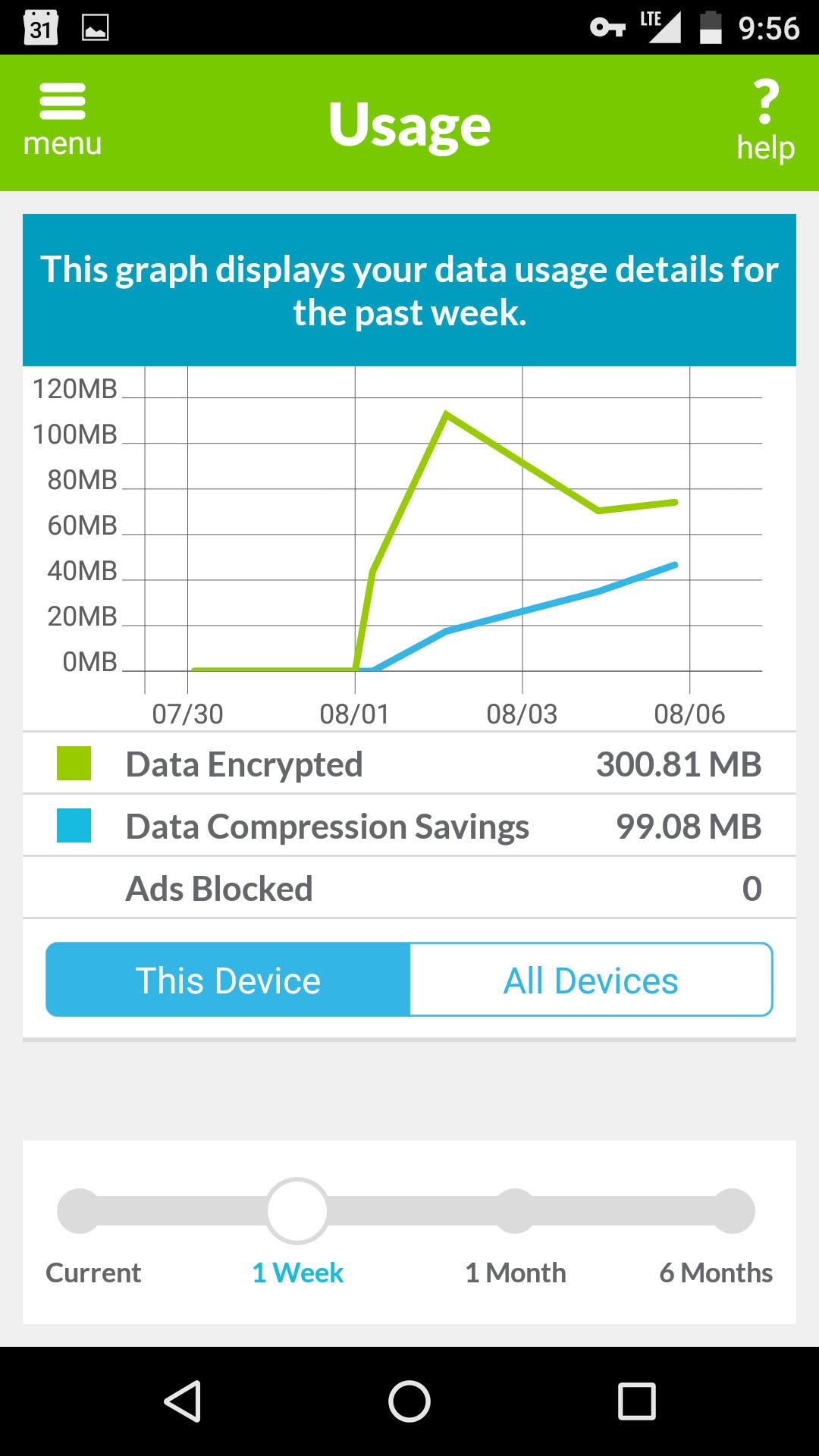Tap the green line peak on graph

[447, 414]
